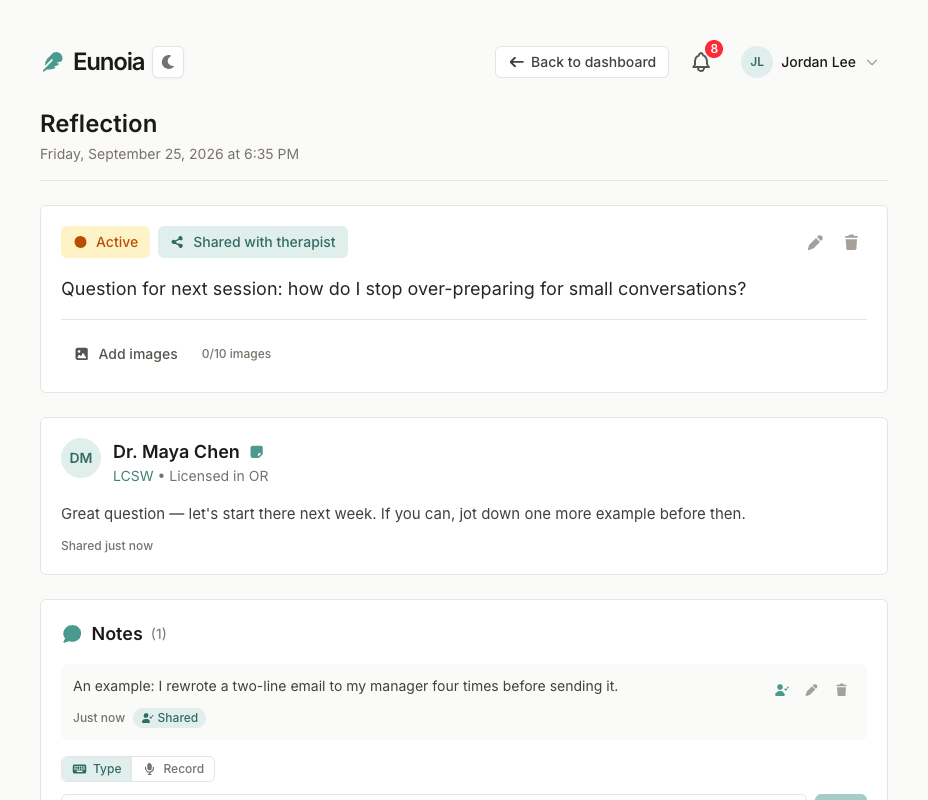Screen dimensions: 928x800
Task: Click the Reflection page heading
Action: point(98,124)
